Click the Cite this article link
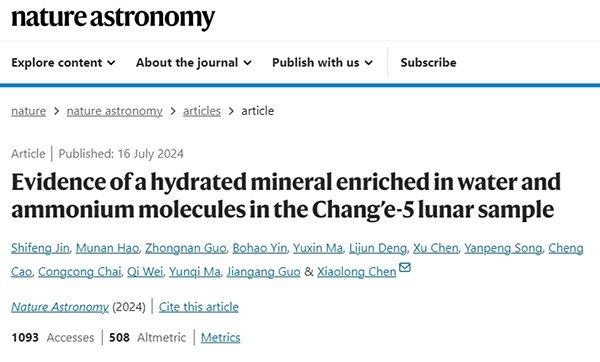The width and height of the screenshot is (600, 362). coord(199,307)
